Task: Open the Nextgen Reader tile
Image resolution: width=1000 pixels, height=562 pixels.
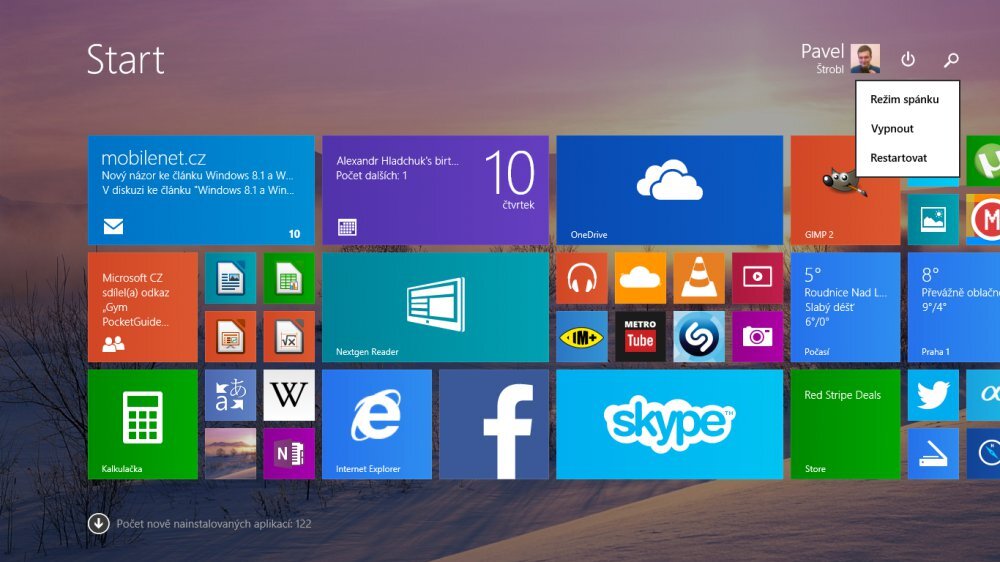Action: point(435,307)
